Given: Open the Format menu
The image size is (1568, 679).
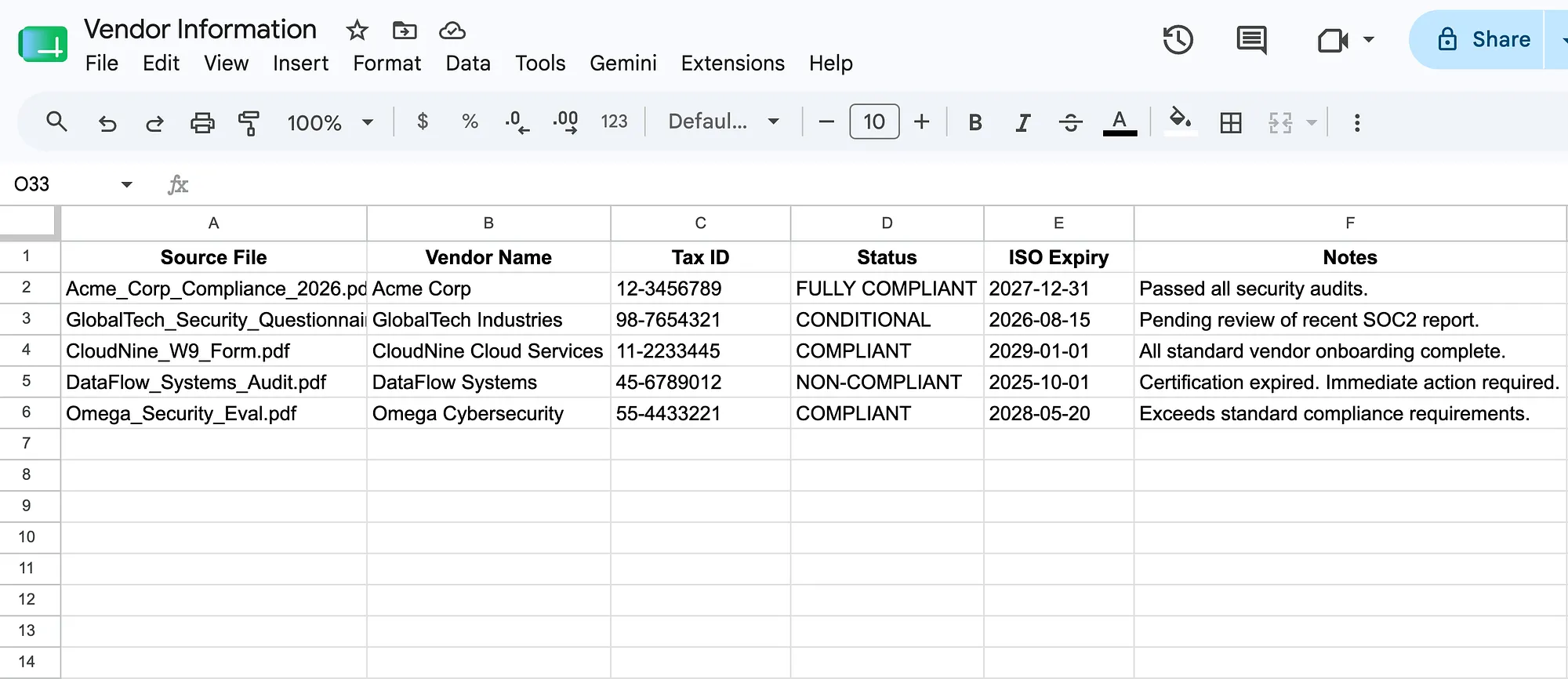Looking at the screenshot, I should click(387, 64).
